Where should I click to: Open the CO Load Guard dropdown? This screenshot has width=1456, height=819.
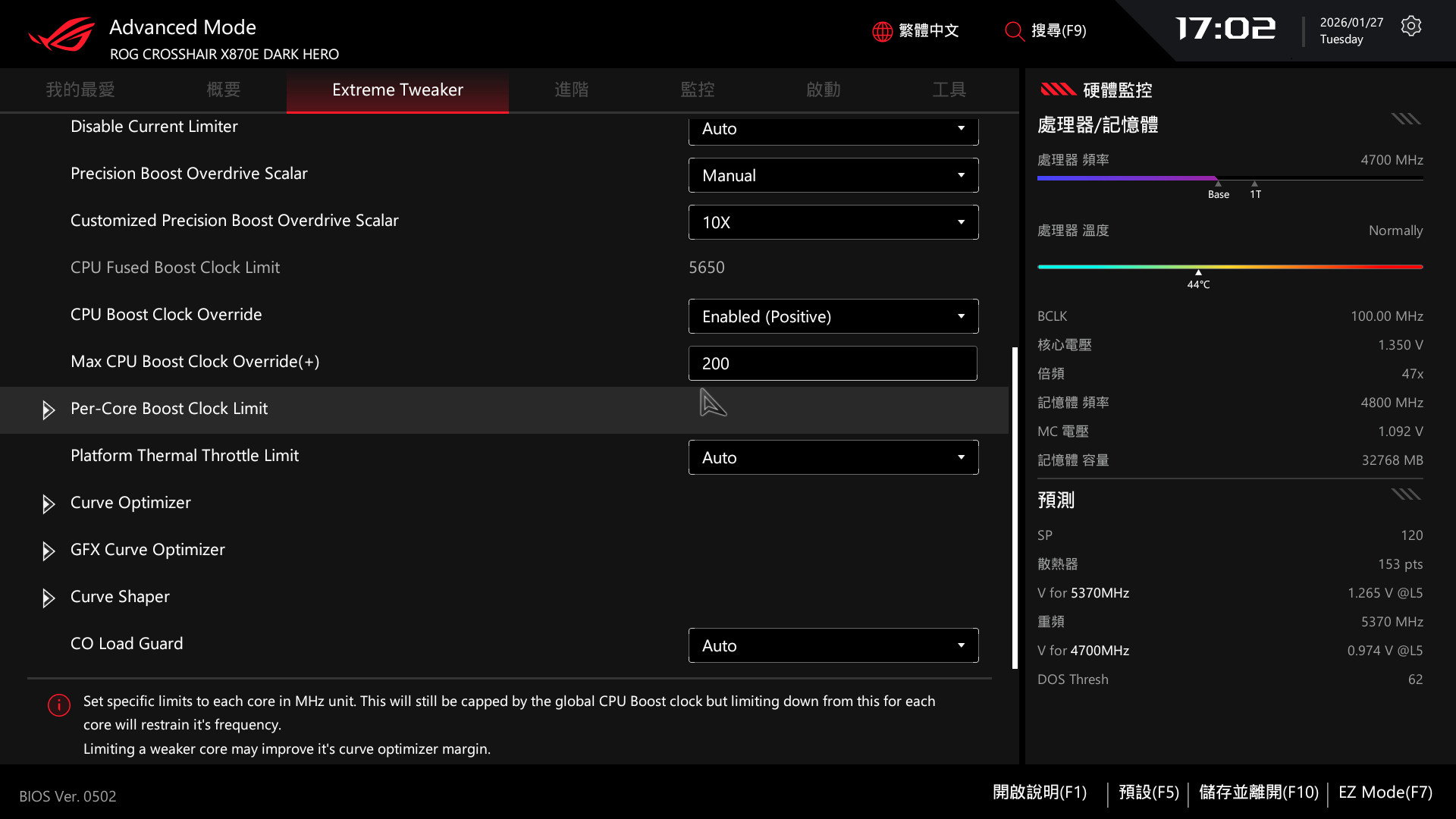pos(833,645)
